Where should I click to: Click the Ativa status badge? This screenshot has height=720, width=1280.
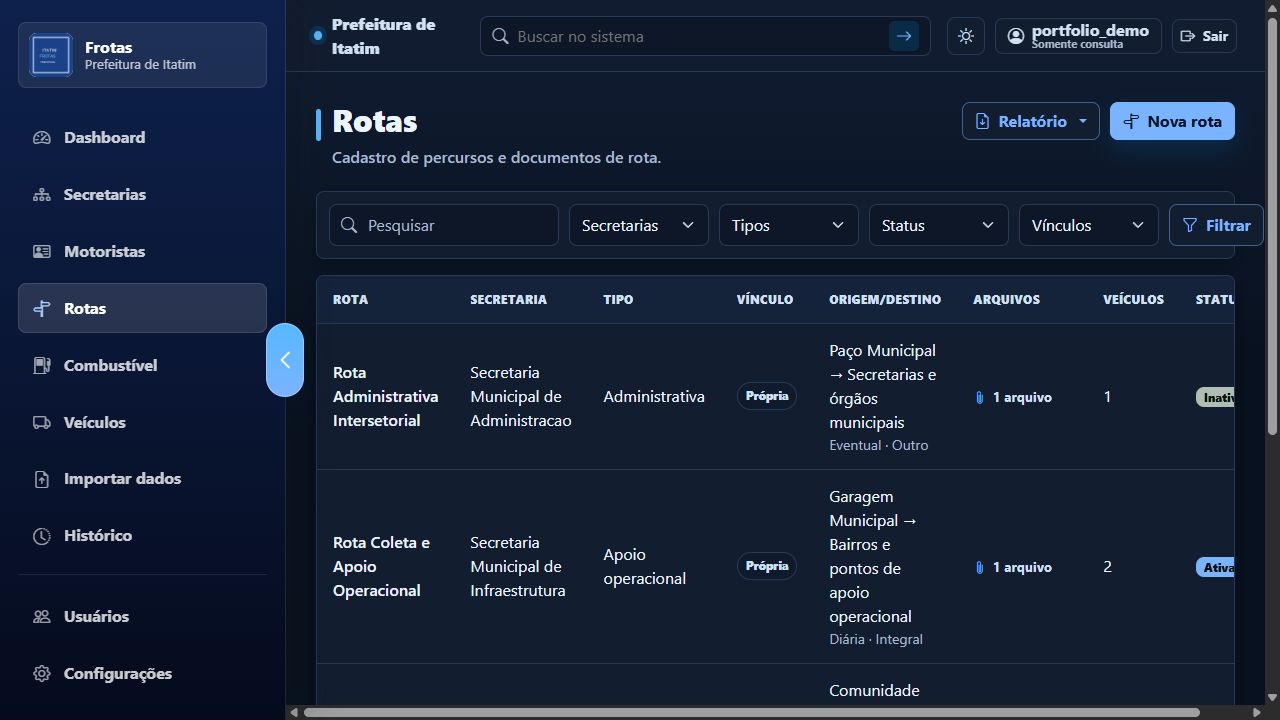pyautogui.click(x=1215, y=567)
